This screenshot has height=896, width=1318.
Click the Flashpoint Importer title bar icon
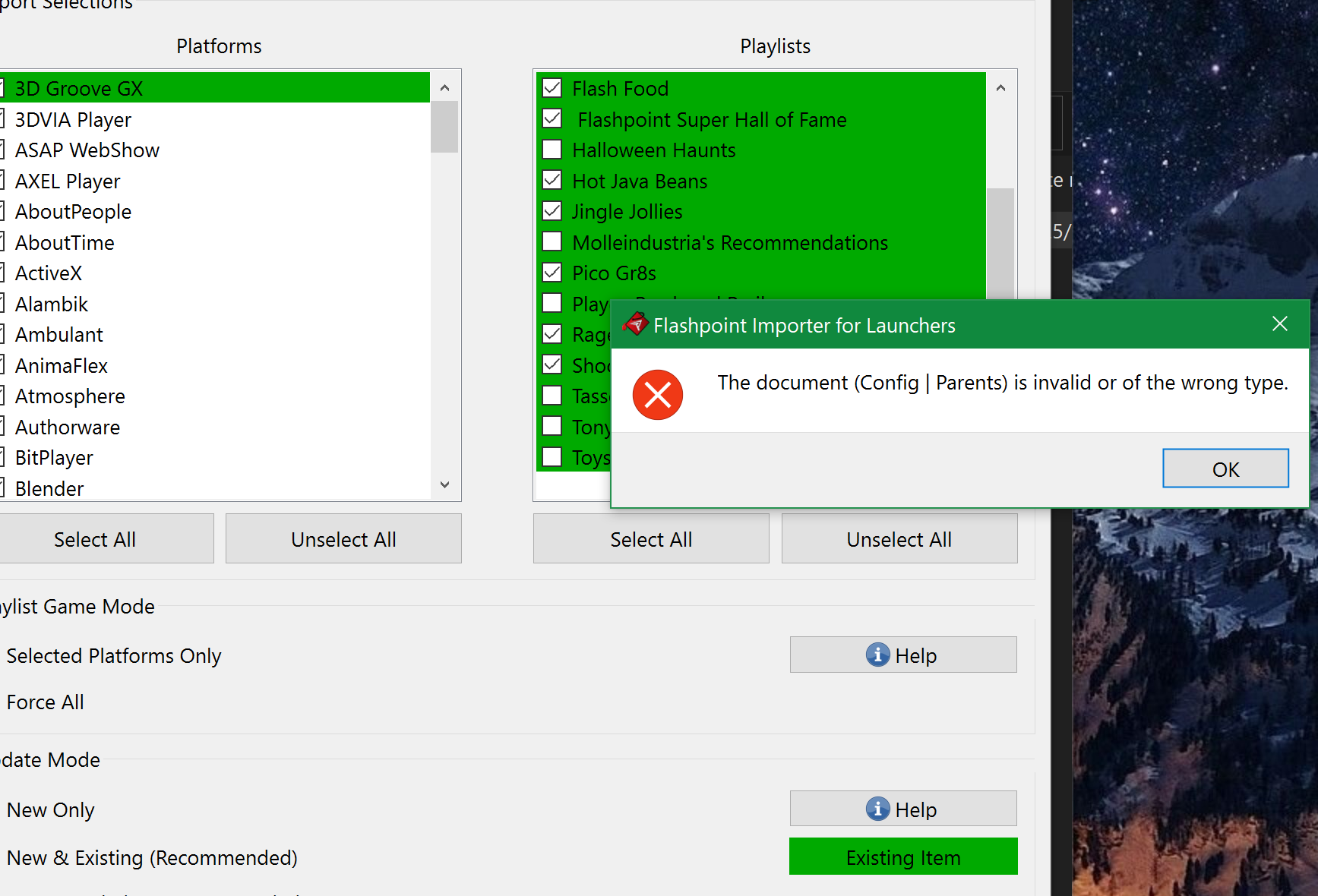coord(635,324)
